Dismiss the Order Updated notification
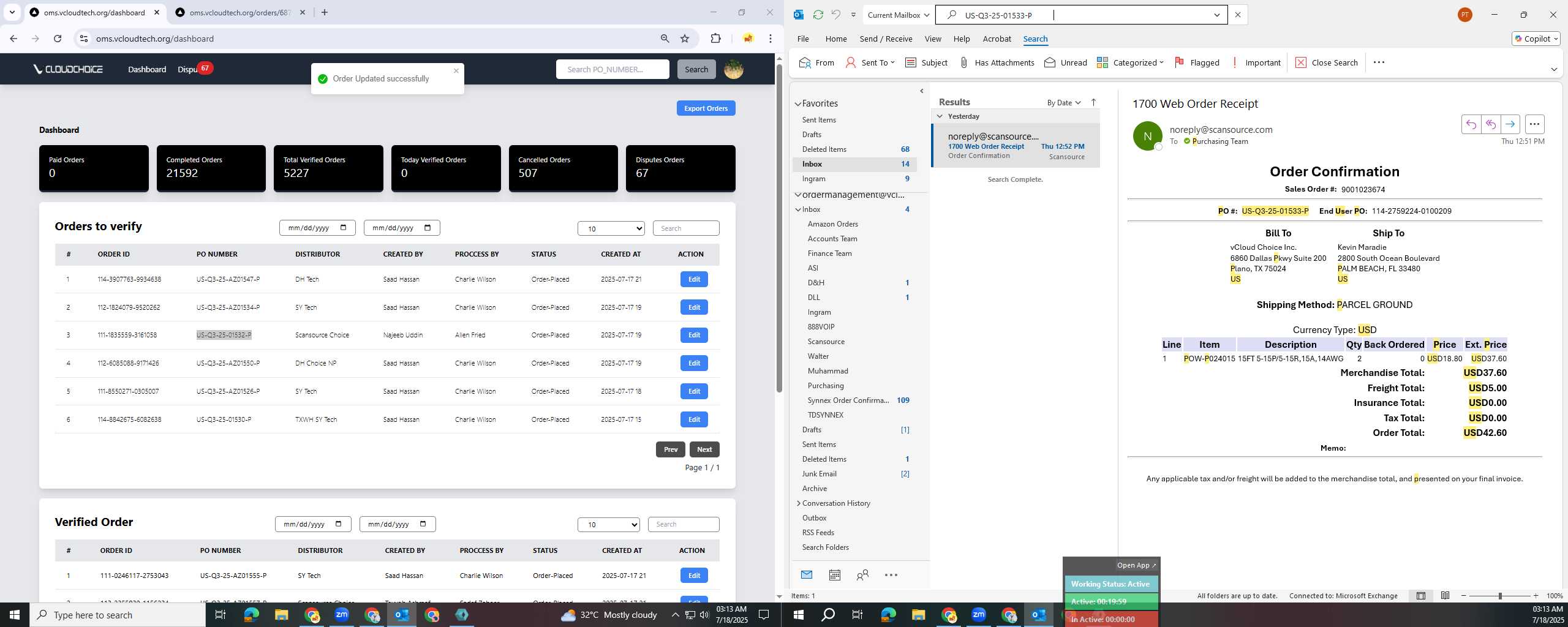Image resolution: width=1568 pixels, height=627 pixels. coord(456,70)
